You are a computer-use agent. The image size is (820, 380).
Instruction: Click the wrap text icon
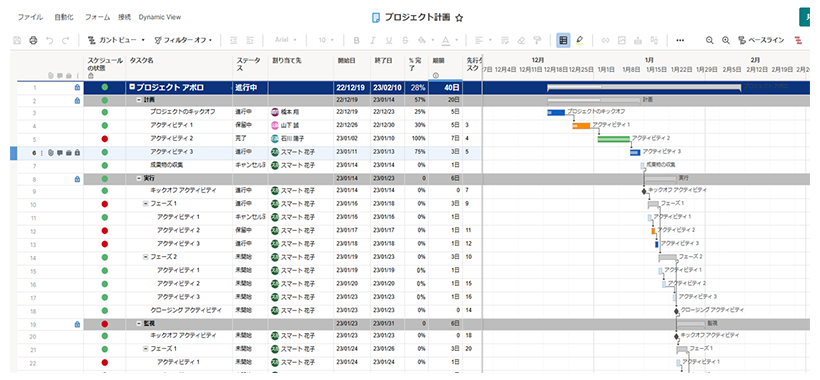click(505, 40)
